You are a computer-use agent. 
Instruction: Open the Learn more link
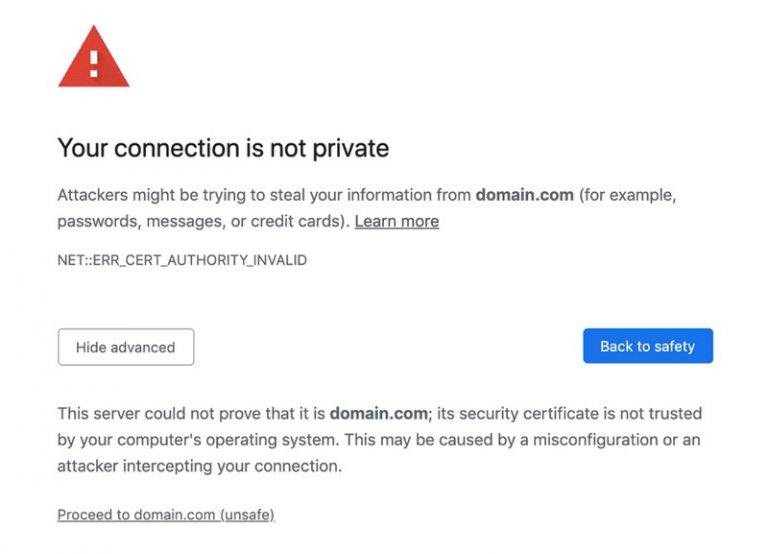click(396, 221)
